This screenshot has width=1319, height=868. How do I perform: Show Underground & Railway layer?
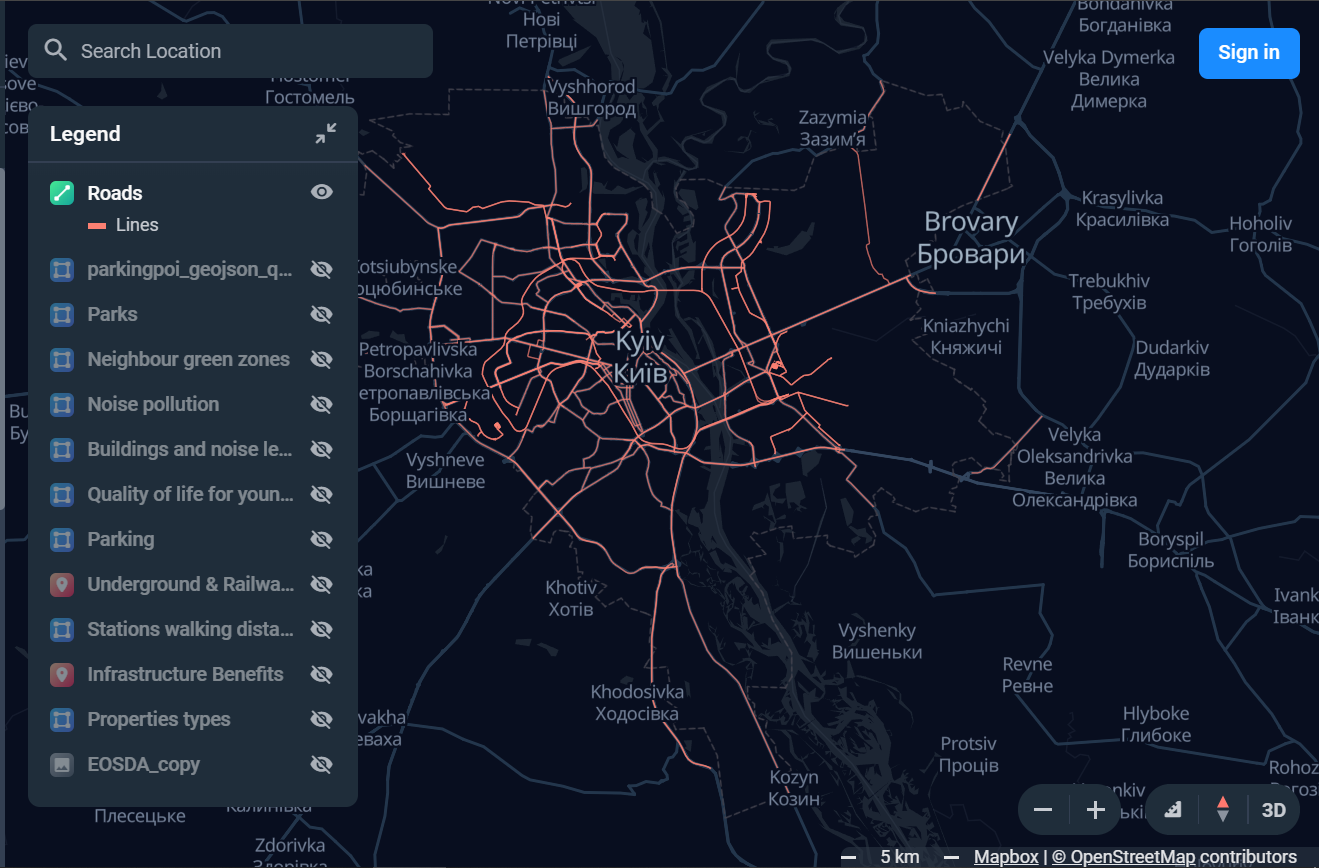tap(321, 584)
